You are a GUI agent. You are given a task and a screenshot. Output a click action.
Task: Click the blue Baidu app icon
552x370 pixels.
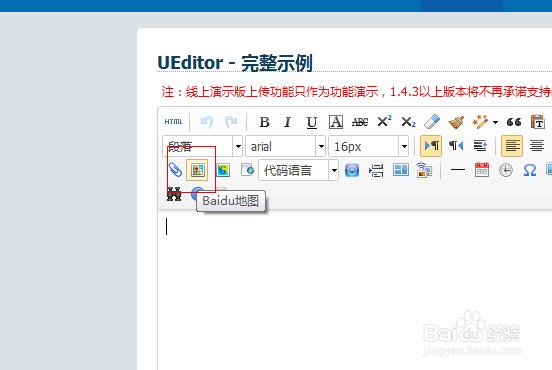pos(352,170)
